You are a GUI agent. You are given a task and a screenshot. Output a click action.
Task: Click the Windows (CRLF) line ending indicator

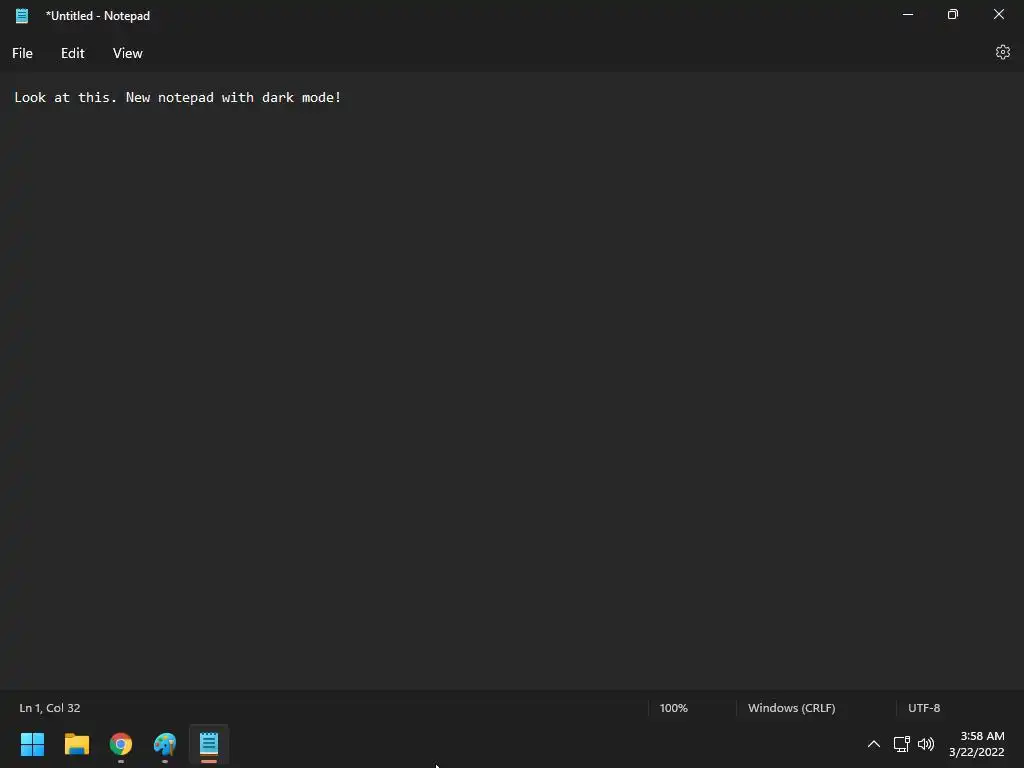tap(792, 708)
